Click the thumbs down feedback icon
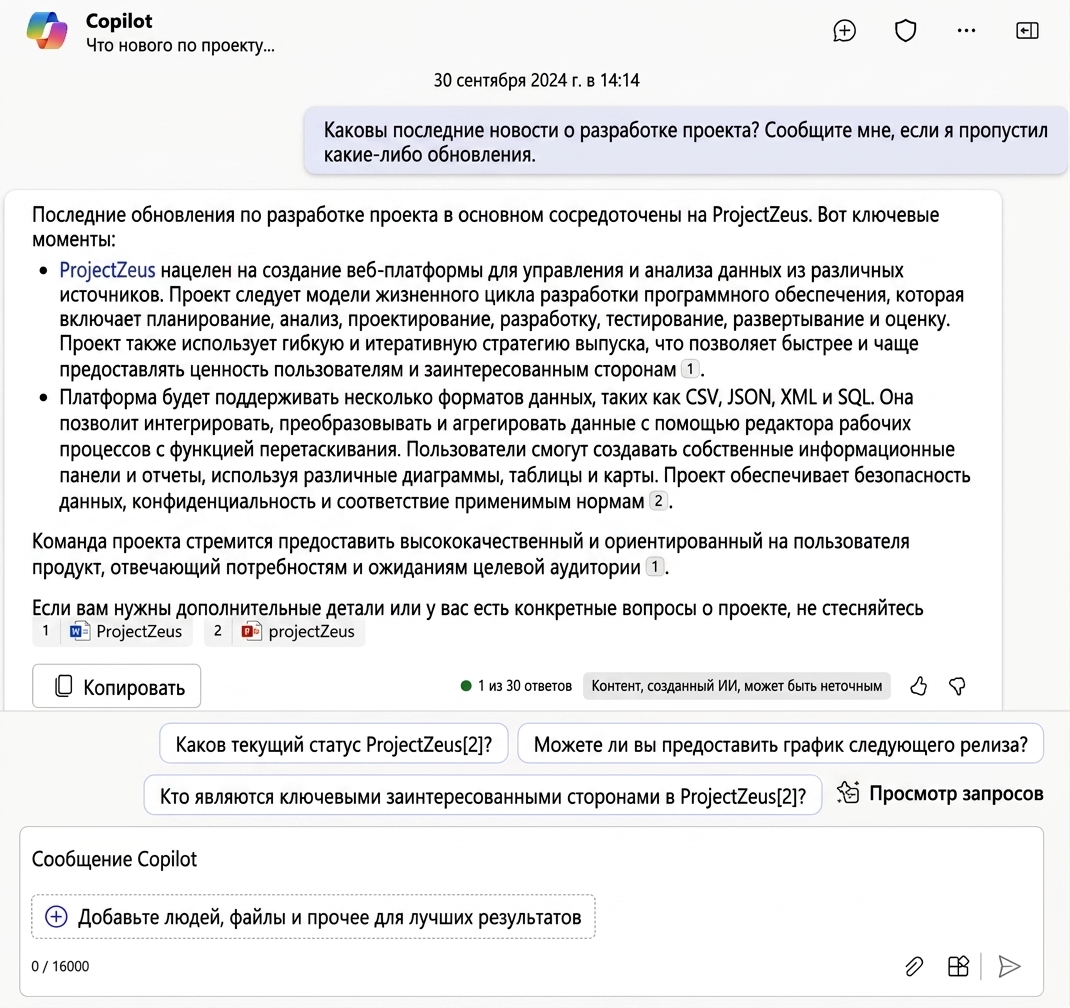Screen dimensions: 1070x1008 pyautogui.click(x=957, y=686)
